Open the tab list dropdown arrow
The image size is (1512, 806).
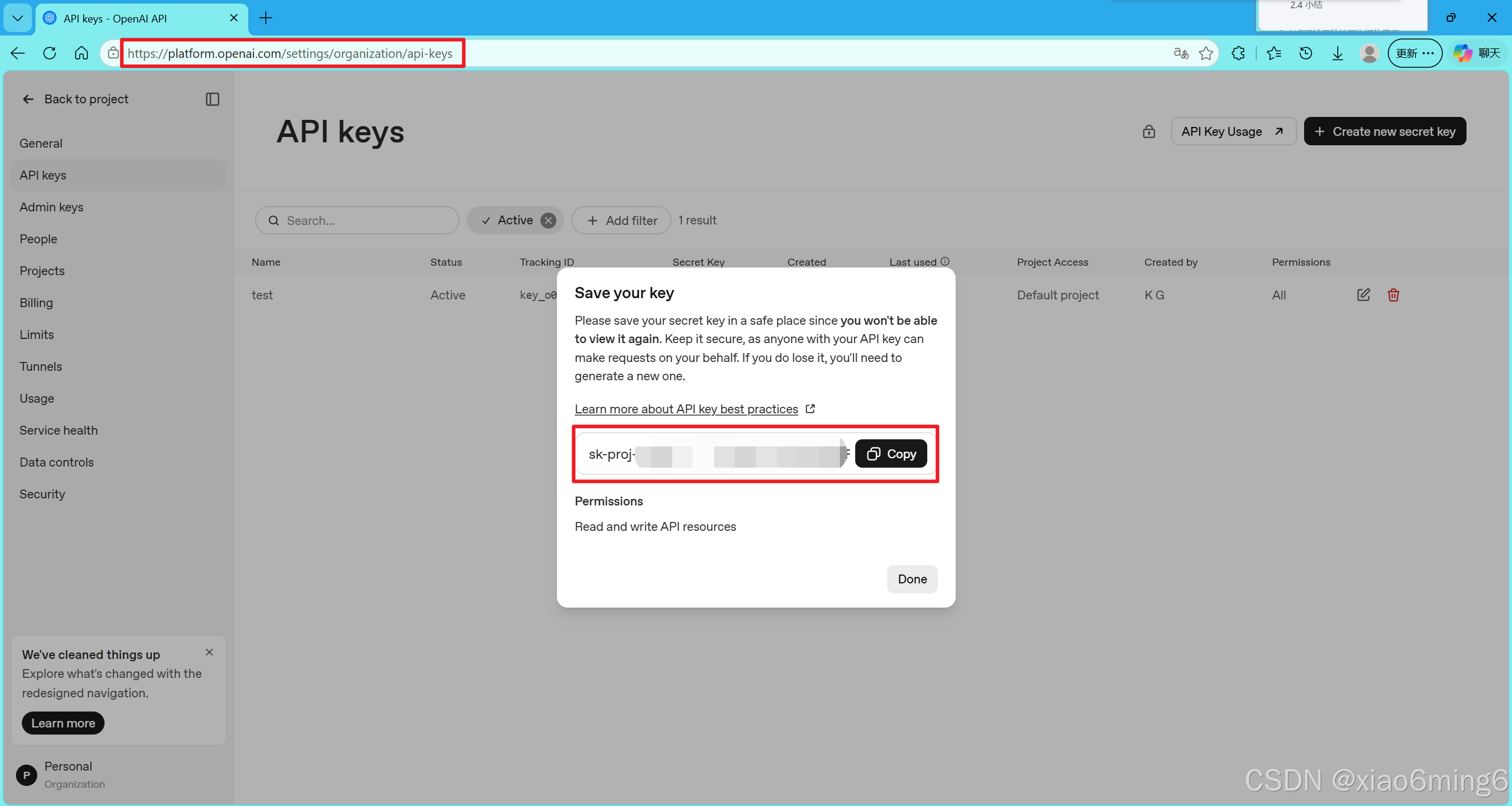(18, 18)
